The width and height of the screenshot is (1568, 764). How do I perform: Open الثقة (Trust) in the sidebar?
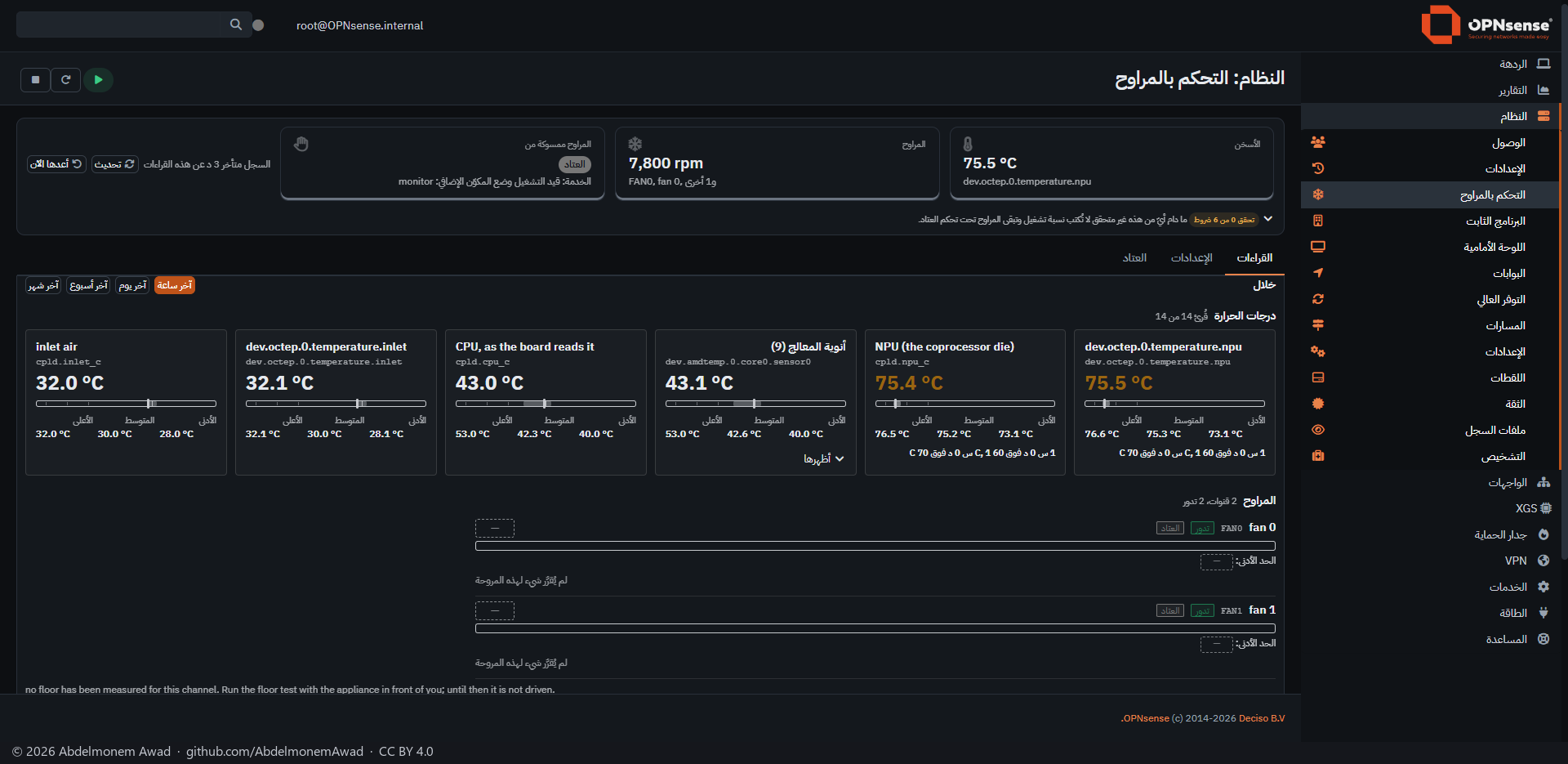click(x=1431, y=404)
